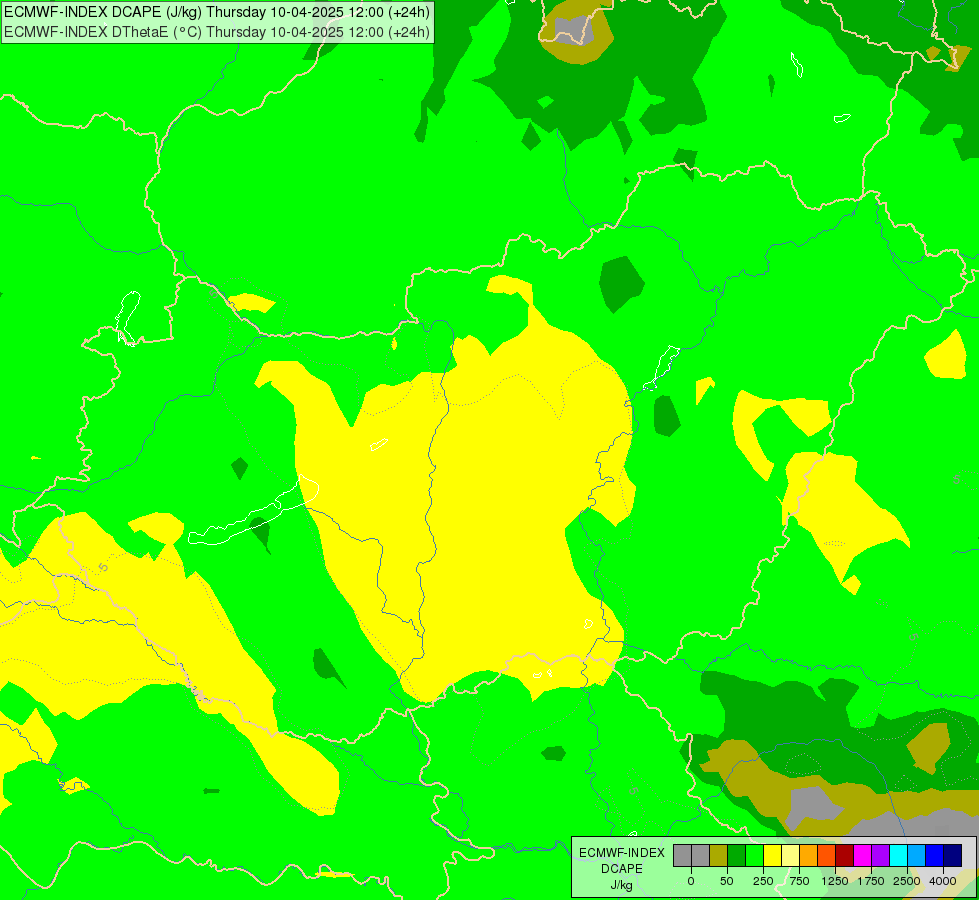Image resolution: width=979 pixels, height=900 pixels.
Task: Click the DCAPE label in legend
Action: pyautogui.click(x=622, y=869)
